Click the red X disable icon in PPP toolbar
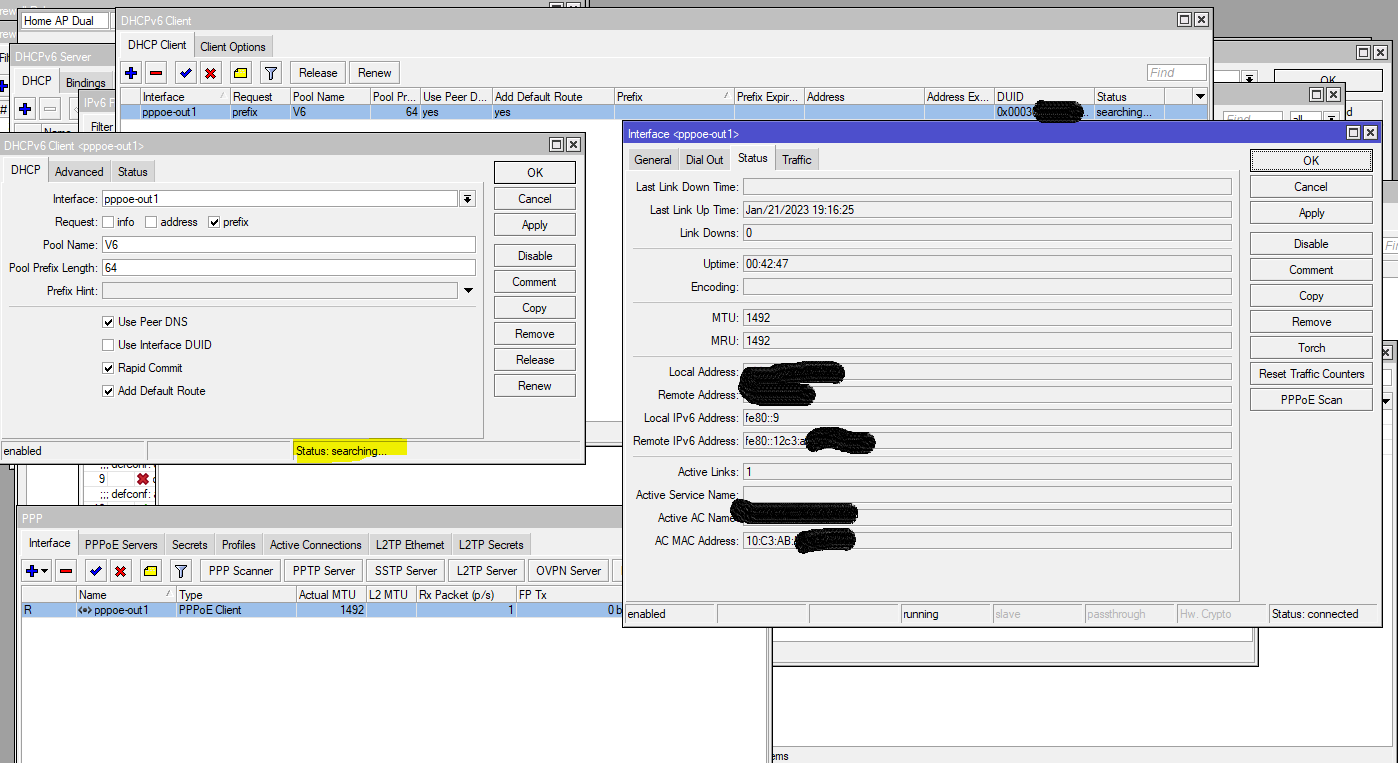Image resolution: width=1398 pixels, height=763 pixels. 120,571
